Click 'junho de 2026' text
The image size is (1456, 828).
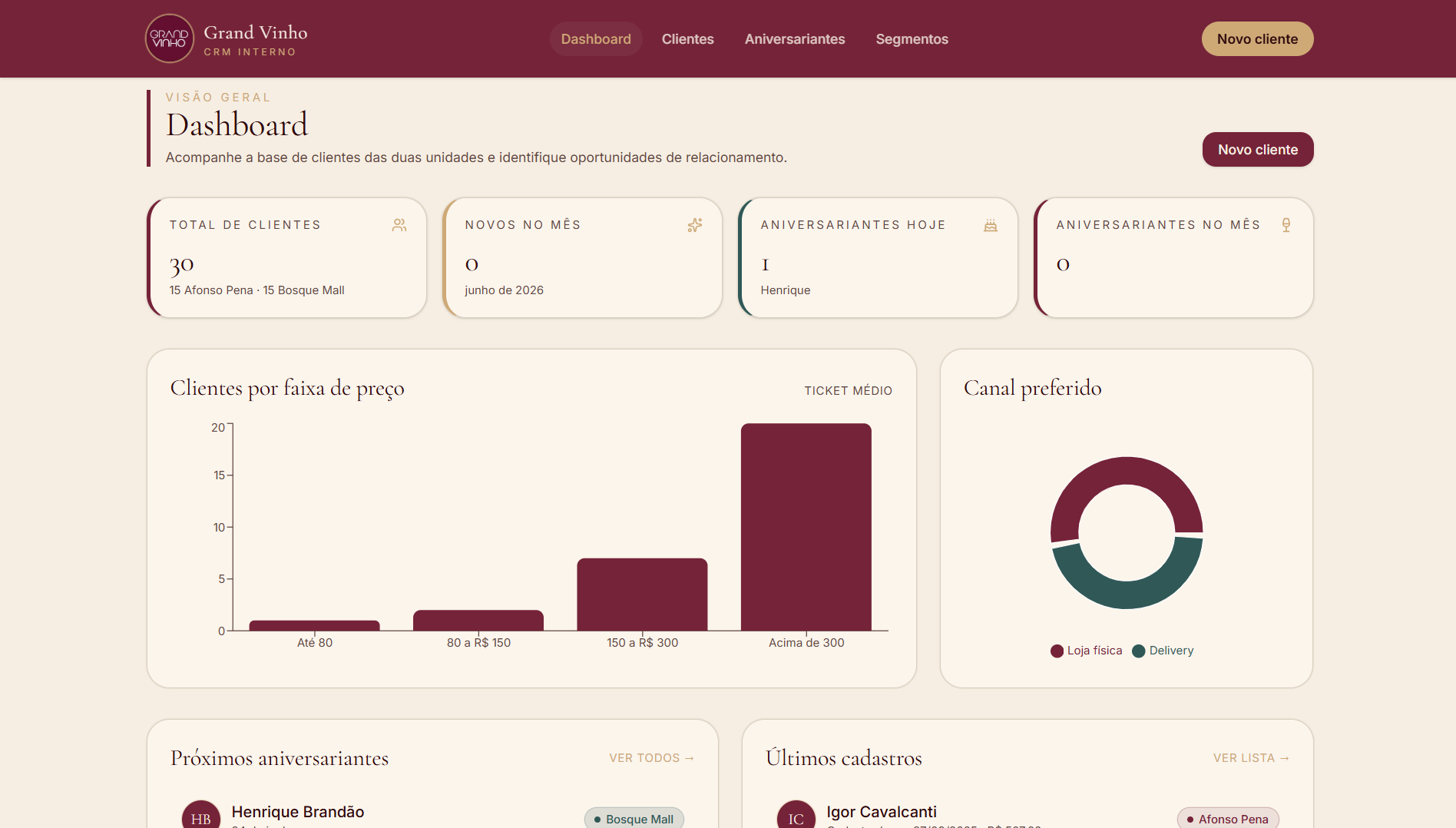(x=504, y=290)
